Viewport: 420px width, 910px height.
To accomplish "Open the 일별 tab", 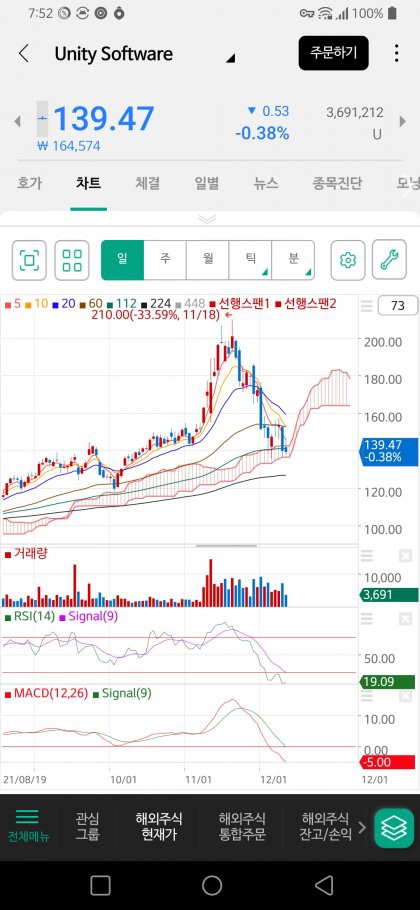I will pos(207,183).
